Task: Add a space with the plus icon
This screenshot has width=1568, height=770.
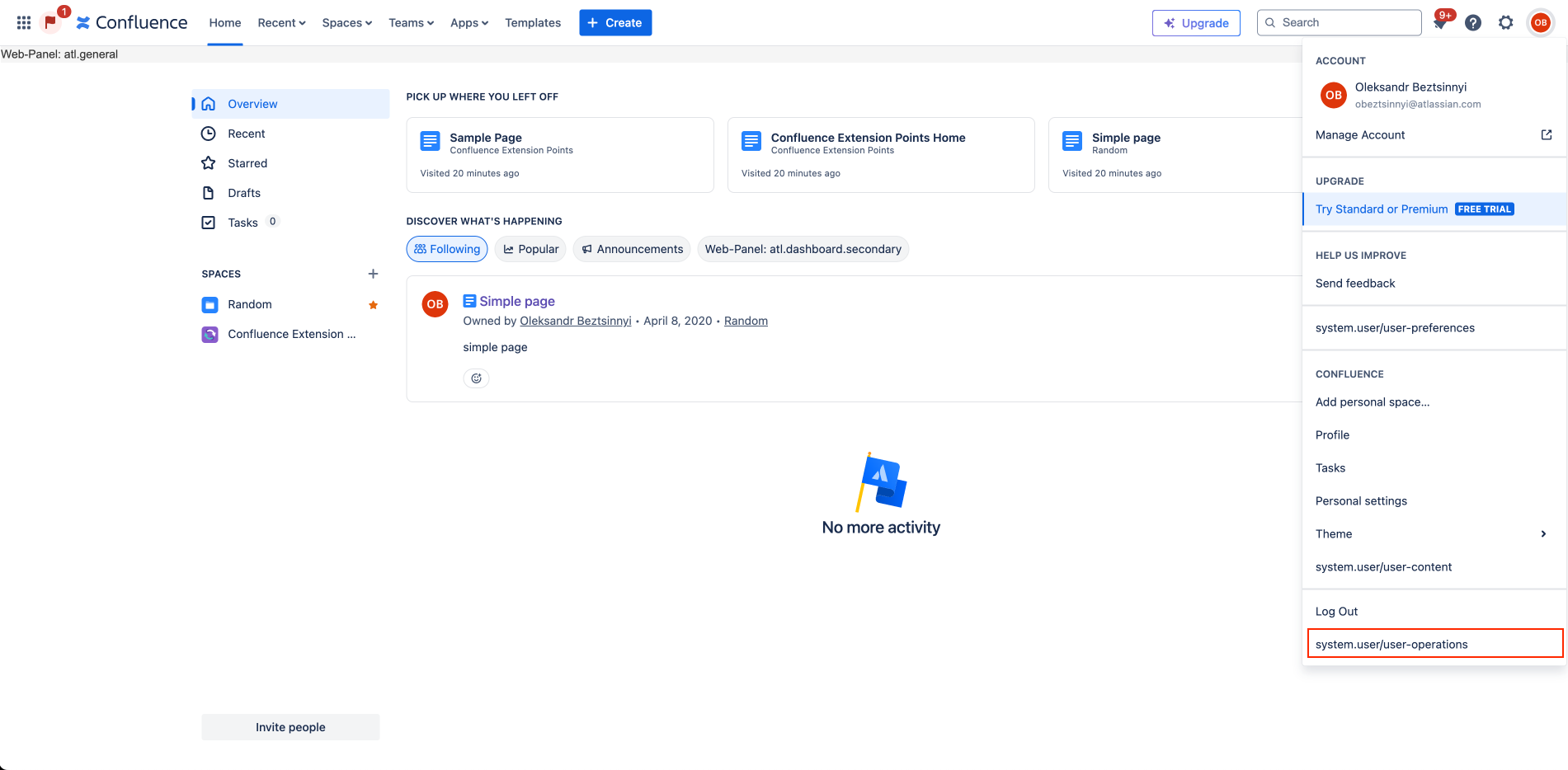Action: (x=373, y=274)
